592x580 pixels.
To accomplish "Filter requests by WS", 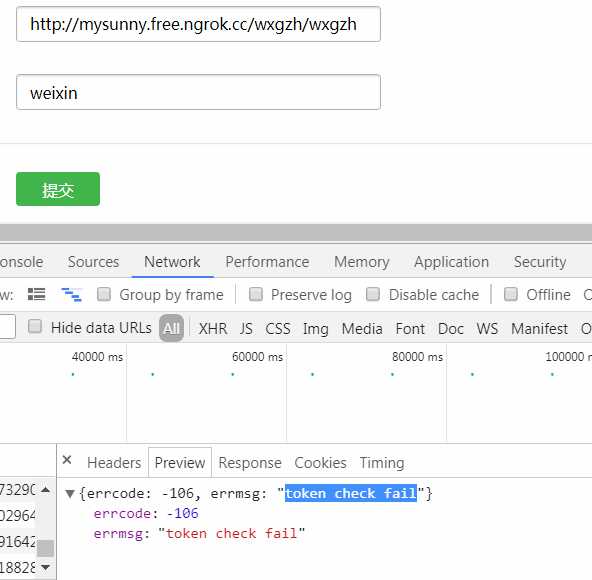I will tap(487, 328).
